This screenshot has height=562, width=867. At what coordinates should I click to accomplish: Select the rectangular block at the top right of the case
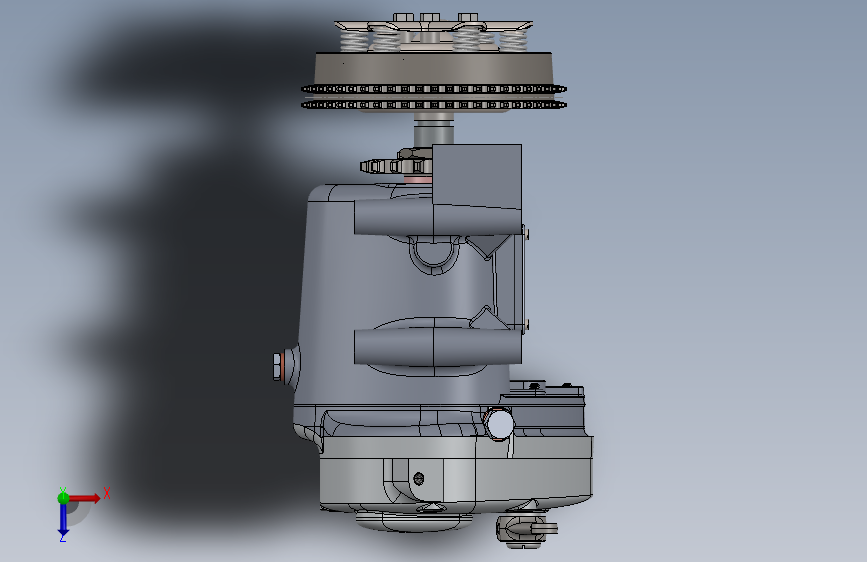477,177
